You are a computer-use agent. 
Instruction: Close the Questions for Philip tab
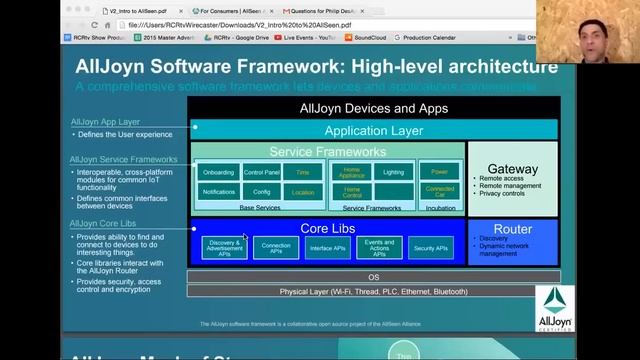coord(362,11)
